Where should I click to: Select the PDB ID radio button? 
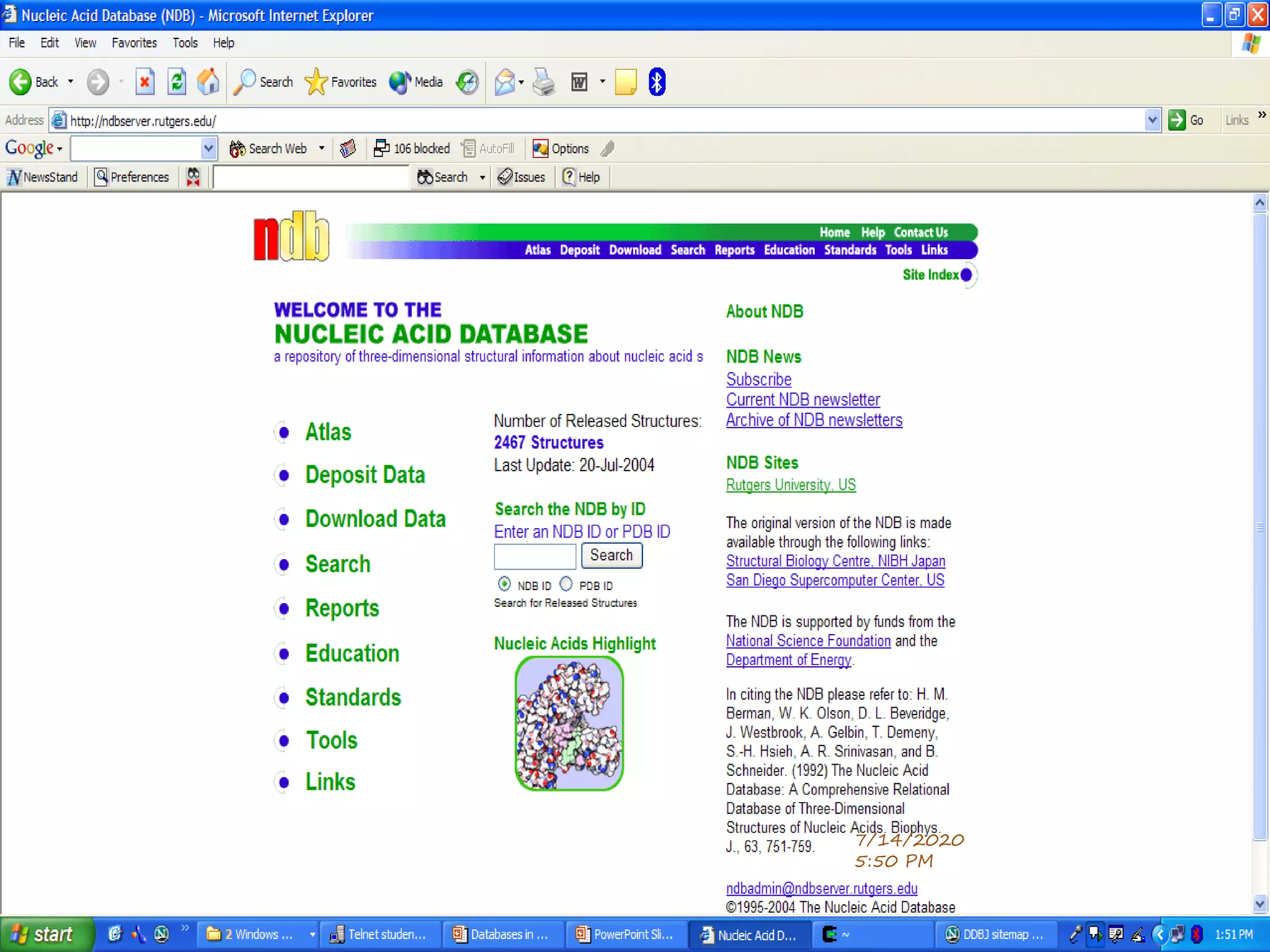[x=566, y=584]
